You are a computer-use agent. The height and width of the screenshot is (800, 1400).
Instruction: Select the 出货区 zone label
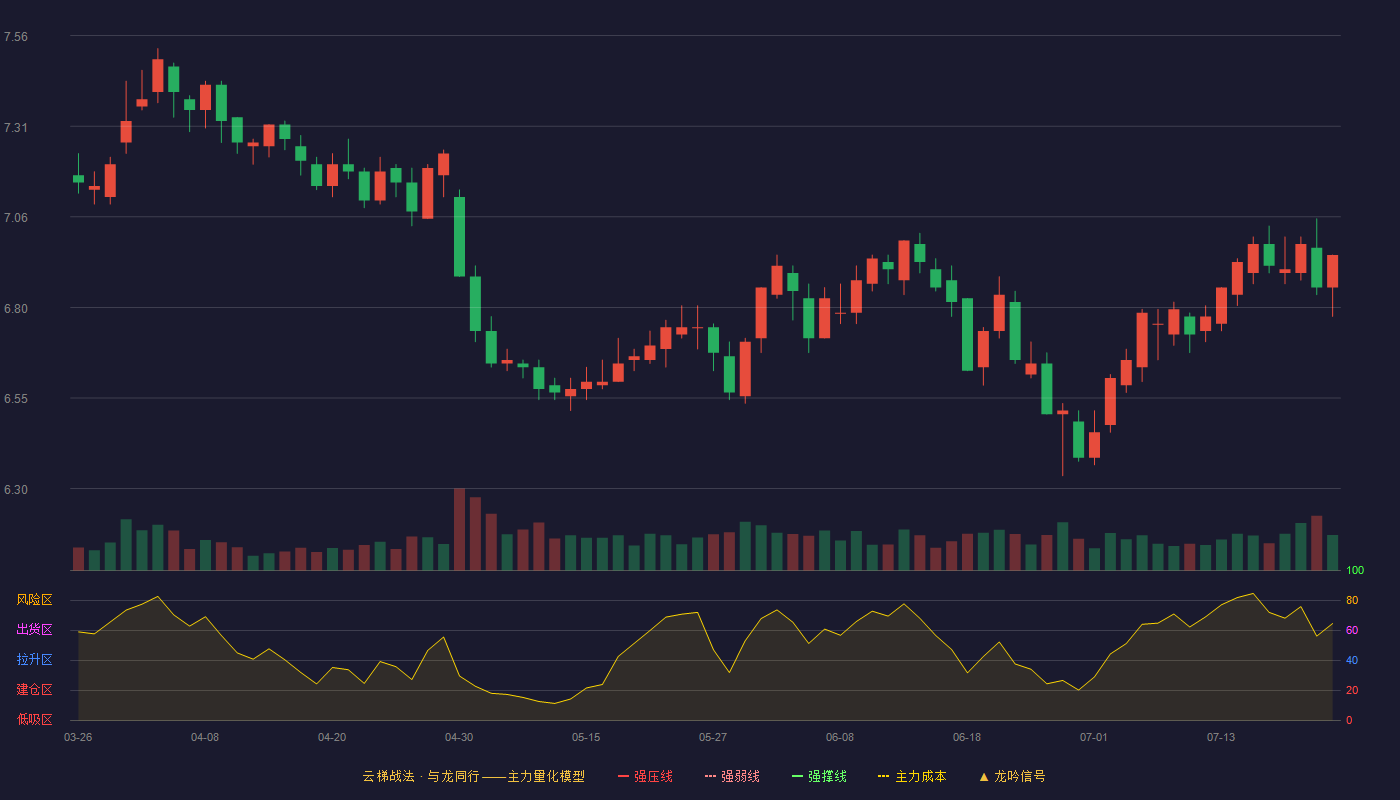34,630
